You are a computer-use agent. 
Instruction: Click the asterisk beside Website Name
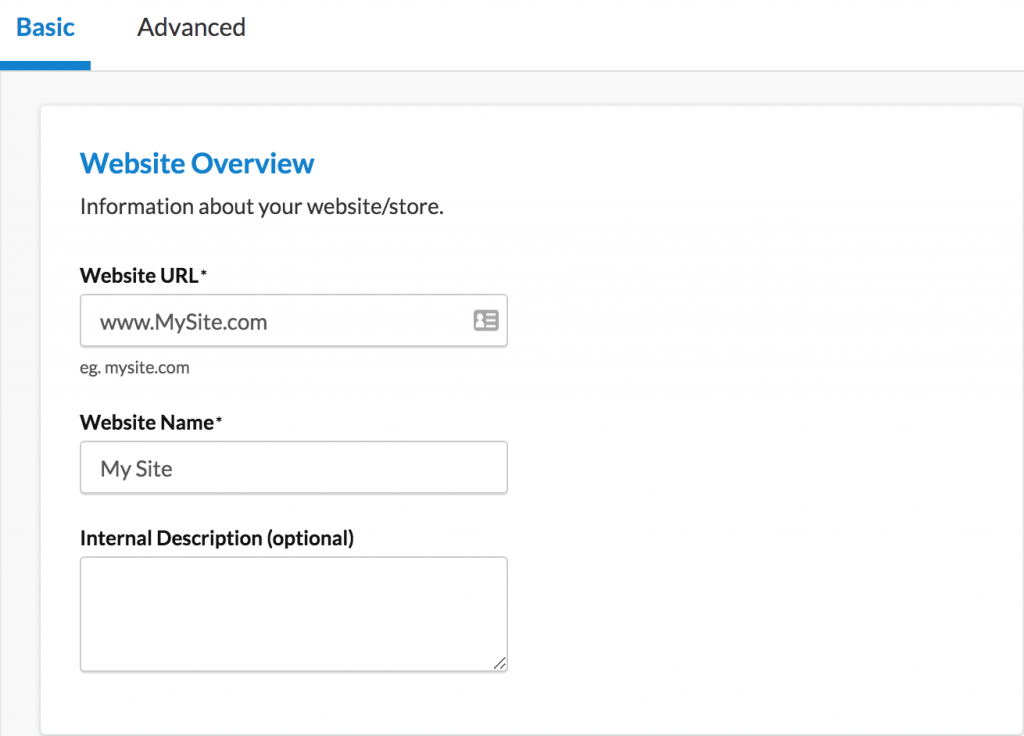219,422
